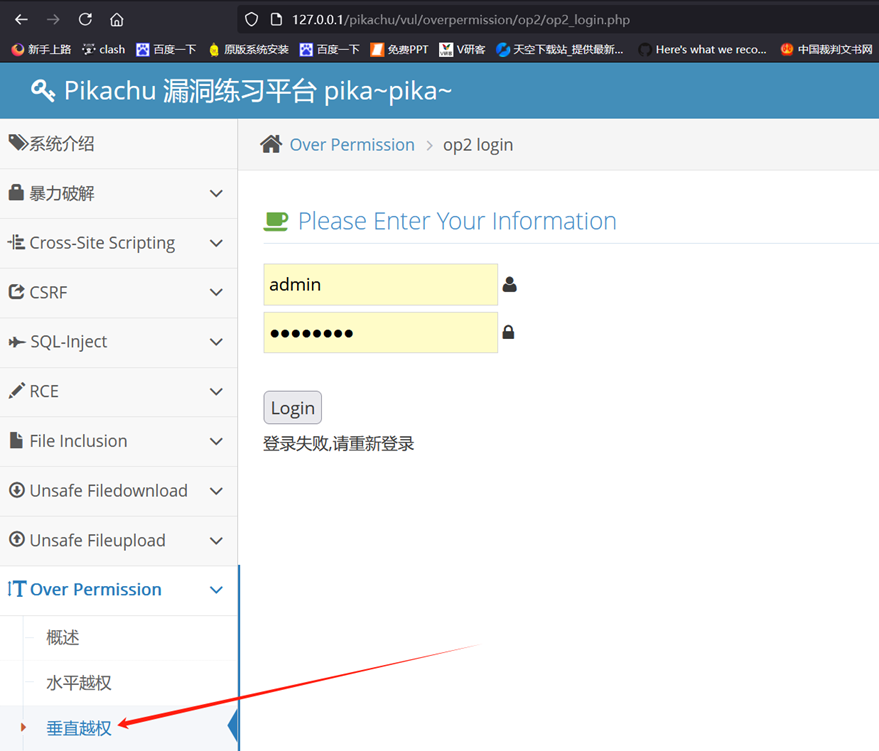Reload the page with the refresh icon

pyautogui.click(x=85, y=20)
